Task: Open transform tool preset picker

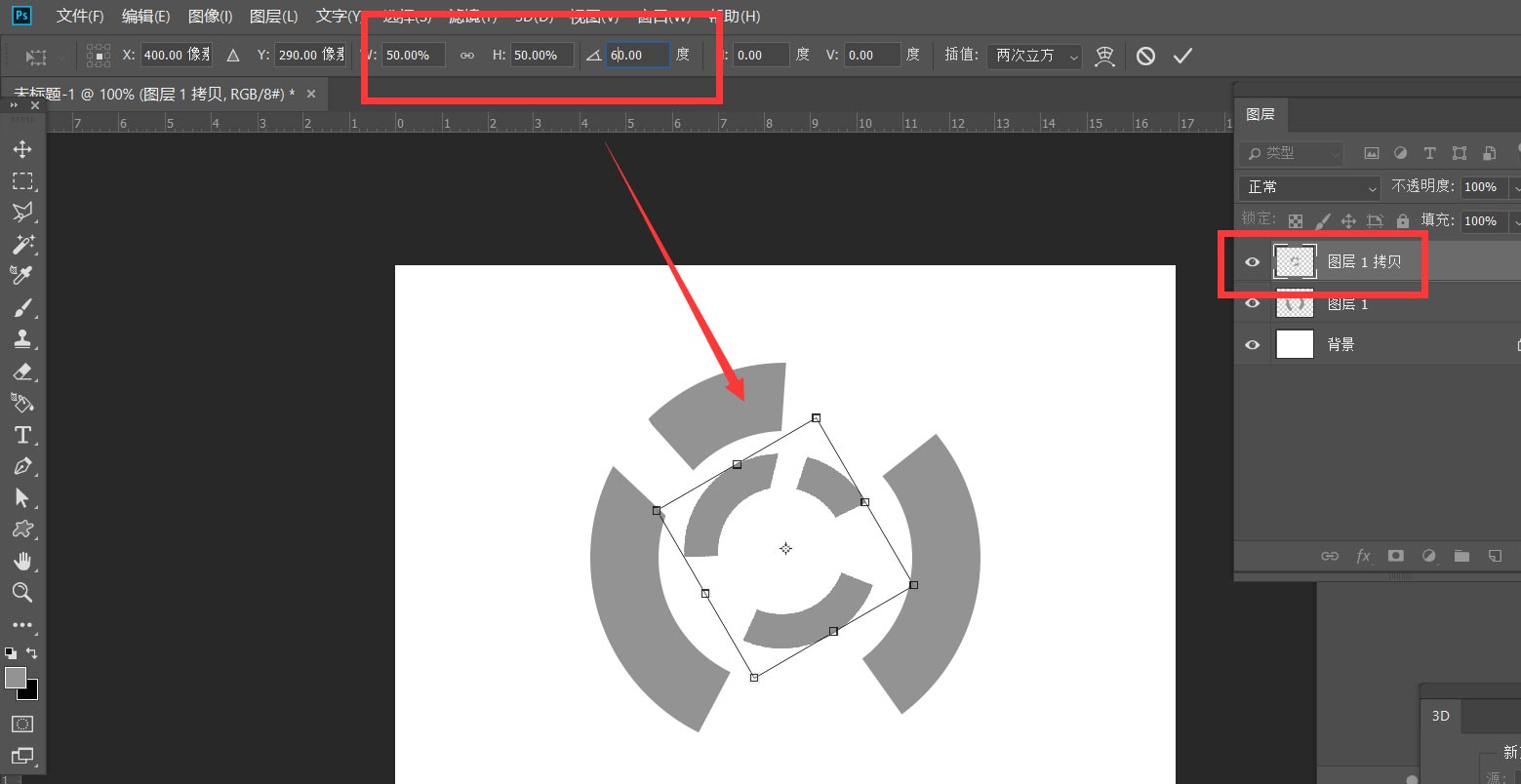Action: [45, 57]
